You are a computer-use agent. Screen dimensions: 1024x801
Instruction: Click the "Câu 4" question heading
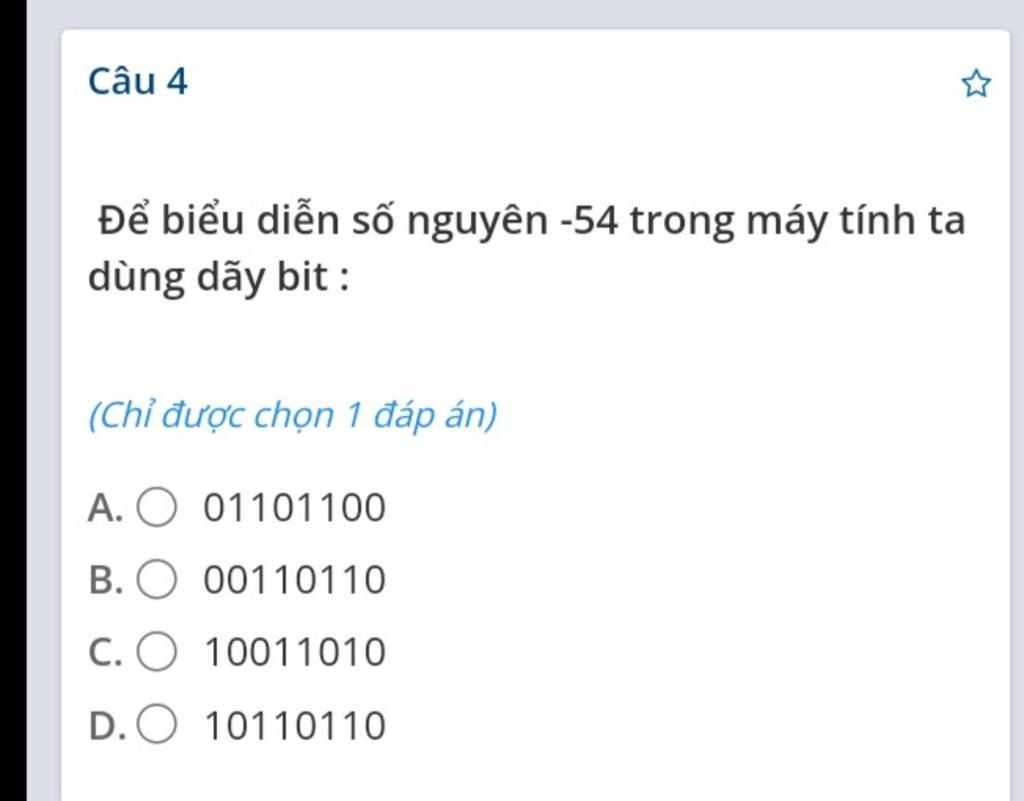(138, 82)
